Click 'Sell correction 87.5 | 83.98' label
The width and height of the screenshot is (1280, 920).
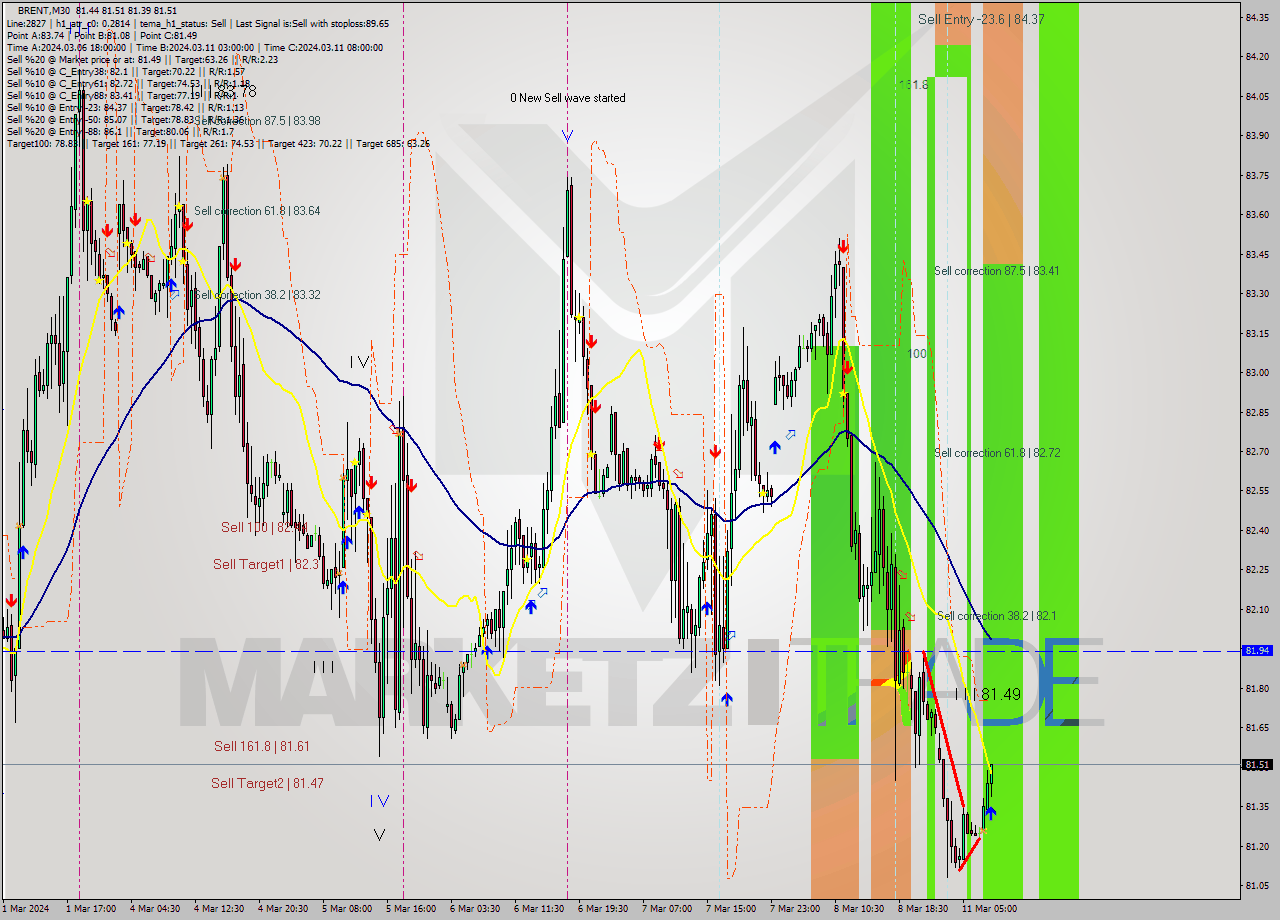257,121
